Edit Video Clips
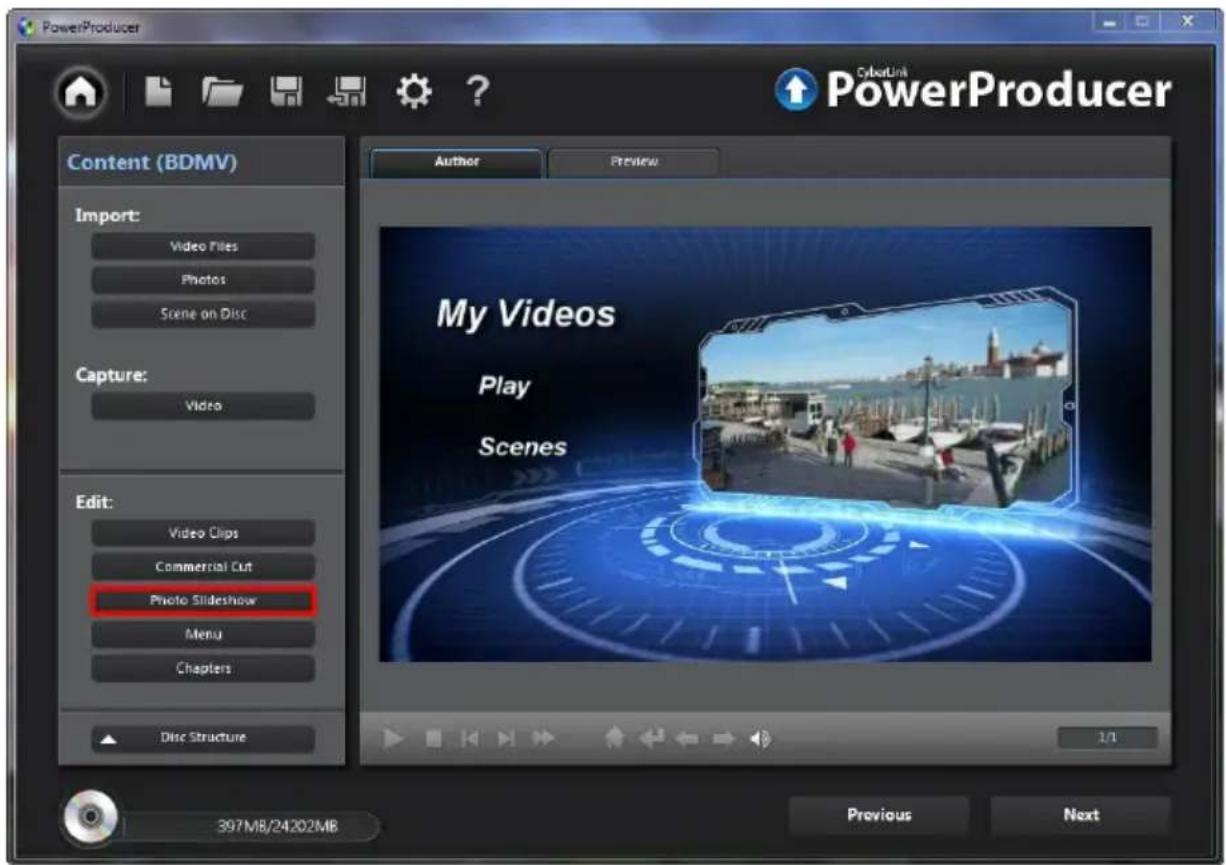1226x865 pixels. point(203,533)
